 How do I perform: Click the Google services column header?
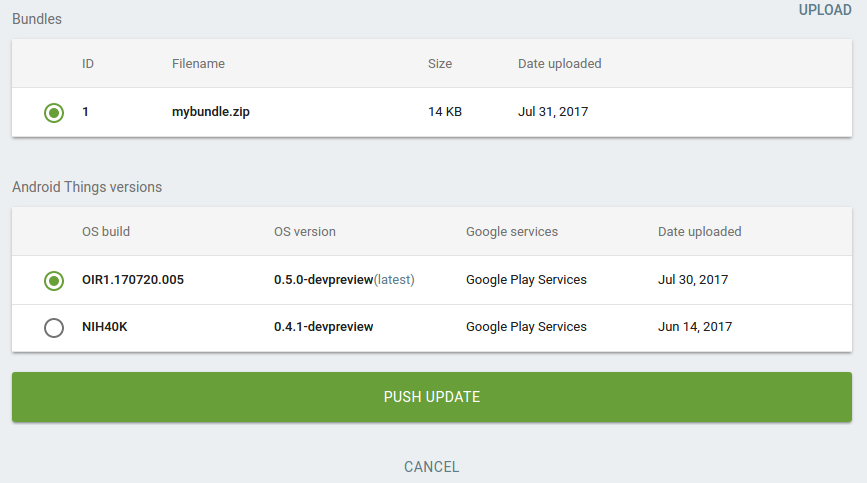(x=512, y=232)
